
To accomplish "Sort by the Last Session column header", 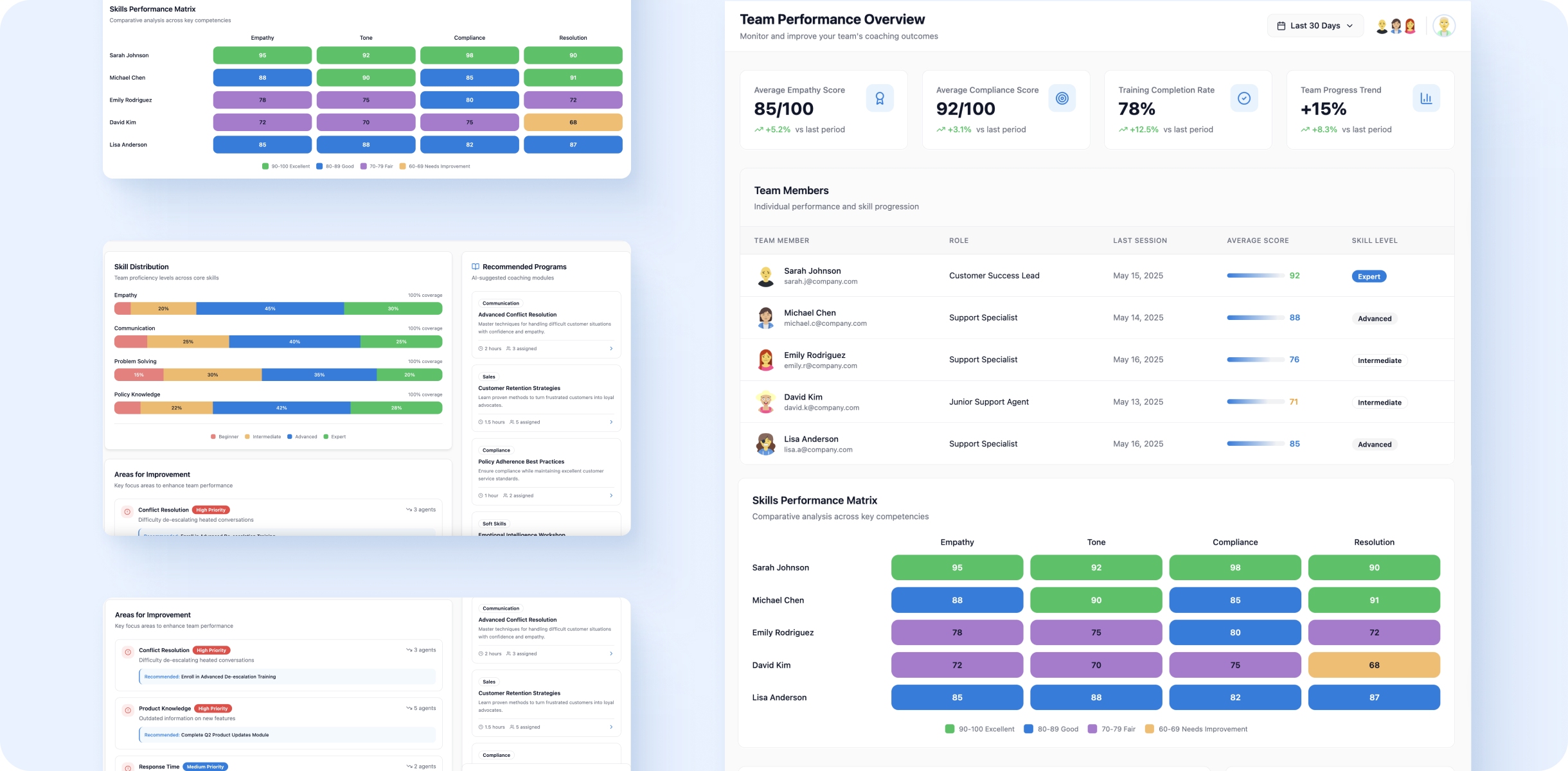I will tap(1140, 240).
